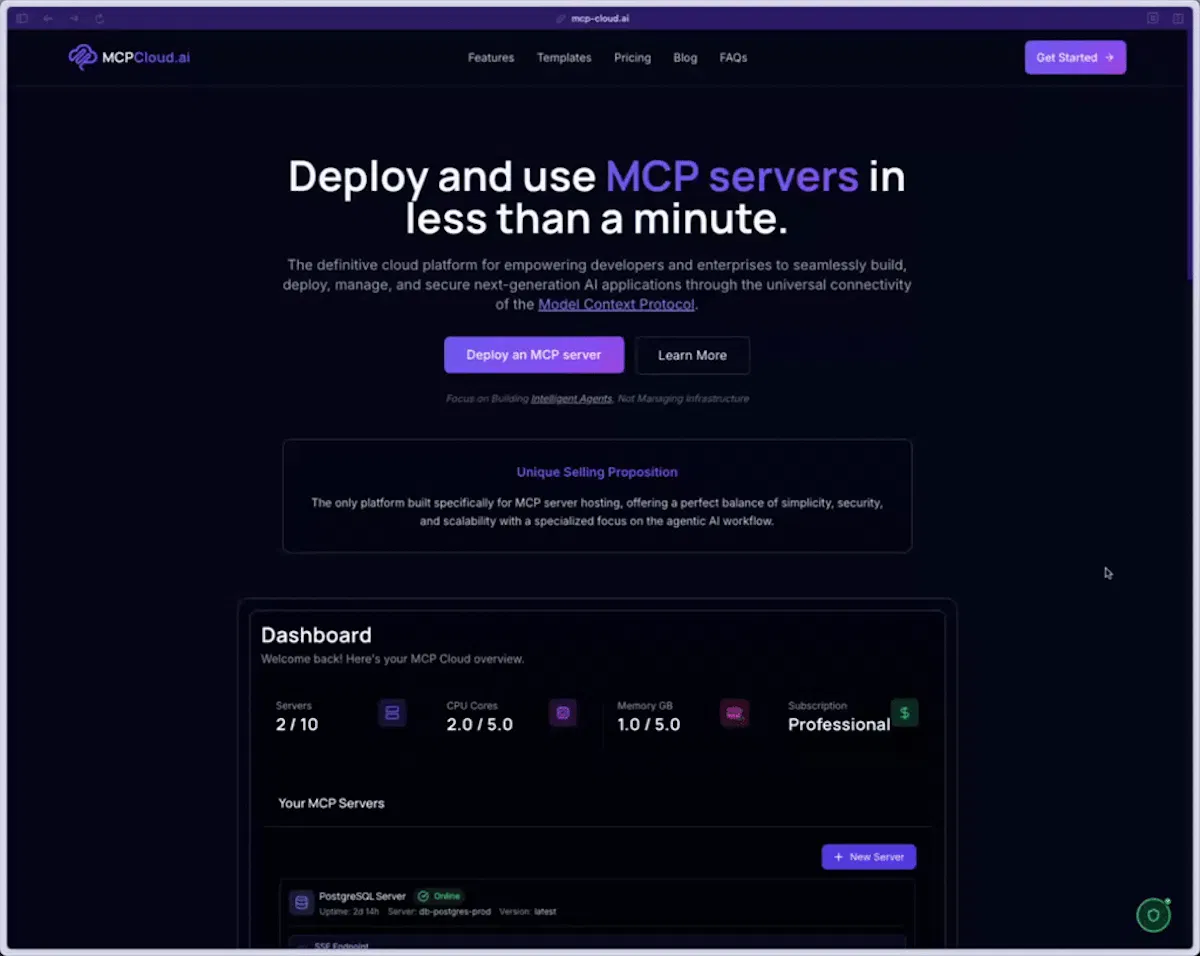
Task: Click the "Dashboard" heading
Action: click(316, 635)
